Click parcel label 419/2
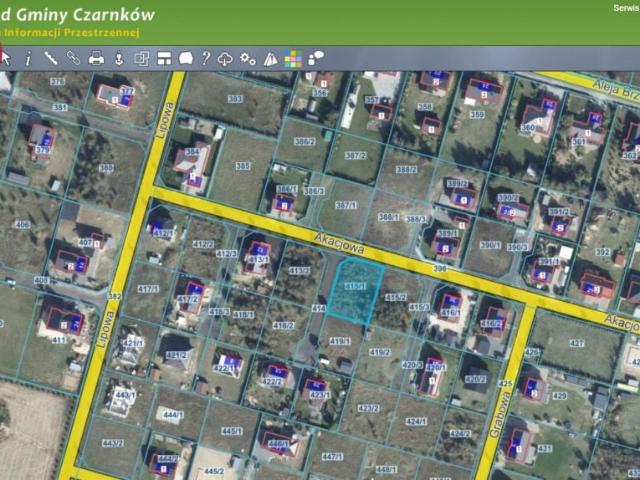 pos(380,352)
